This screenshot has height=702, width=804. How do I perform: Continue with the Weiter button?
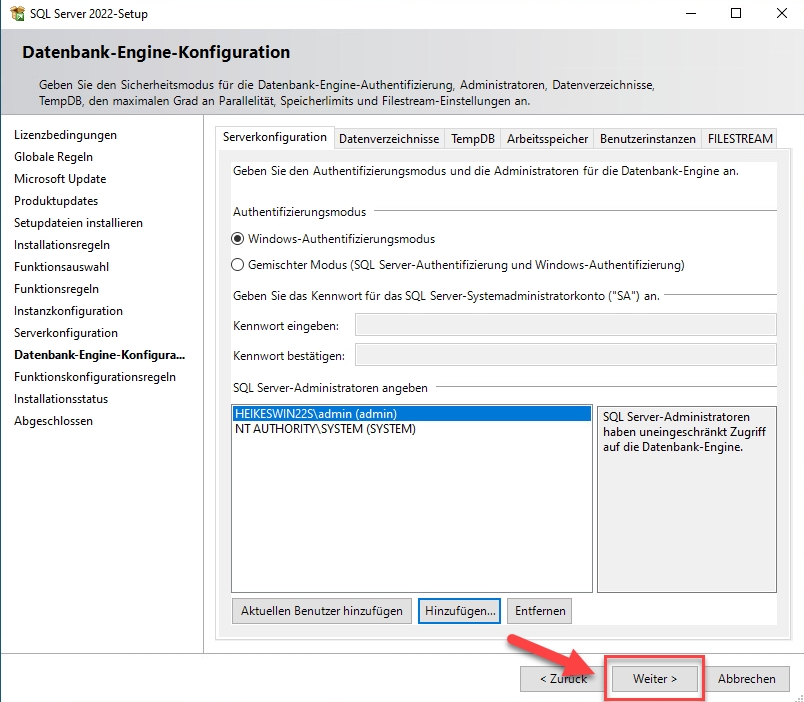655,679
